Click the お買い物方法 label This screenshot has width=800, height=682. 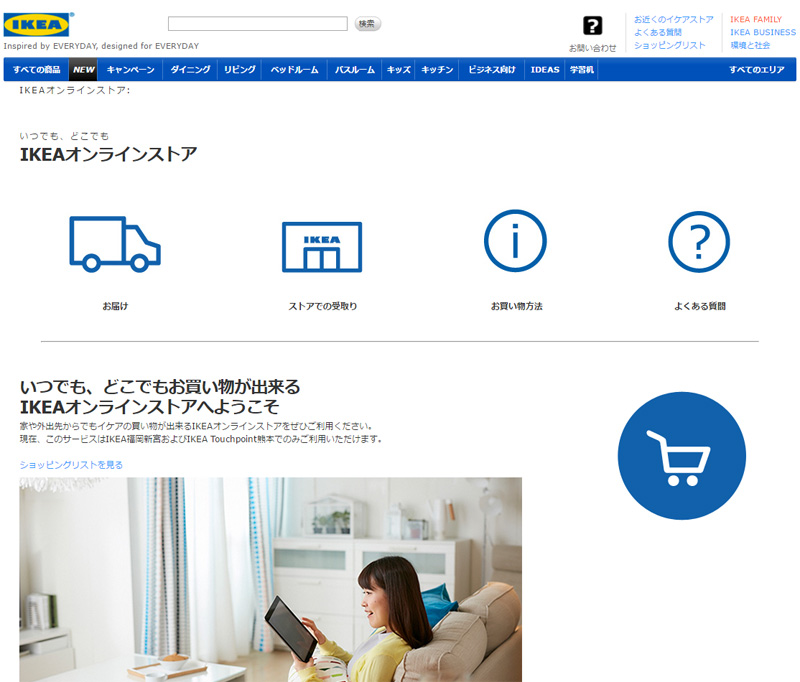pyautogui.click(x=516, y=306)
